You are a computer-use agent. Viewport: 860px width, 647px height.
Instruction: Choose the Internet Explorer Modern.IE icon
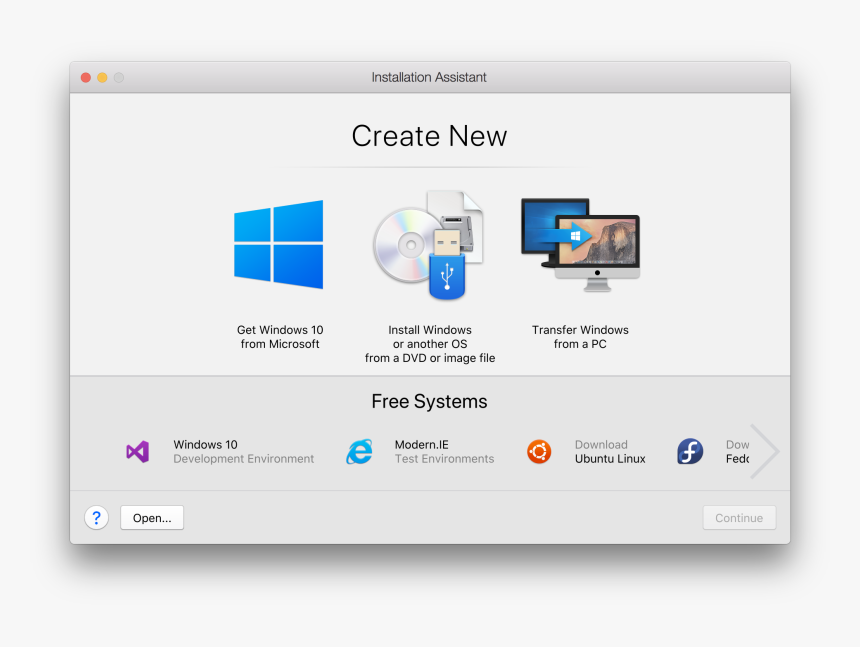pyautogui.click(x=360, y=452)
